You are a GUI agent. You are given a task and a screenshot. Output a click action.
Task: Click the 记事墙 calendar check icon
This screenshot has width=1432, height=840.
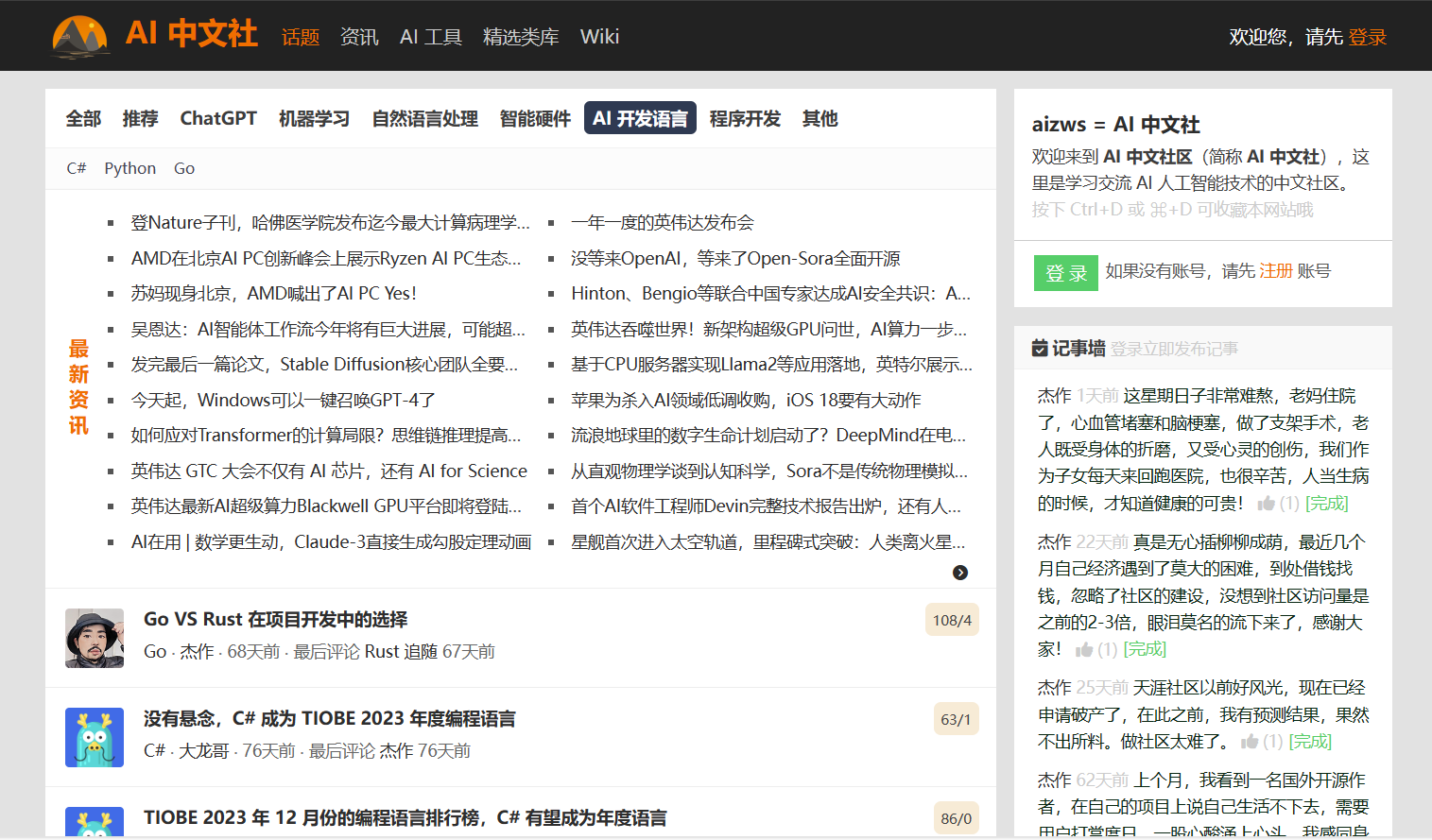click(x=1040, y=349)
